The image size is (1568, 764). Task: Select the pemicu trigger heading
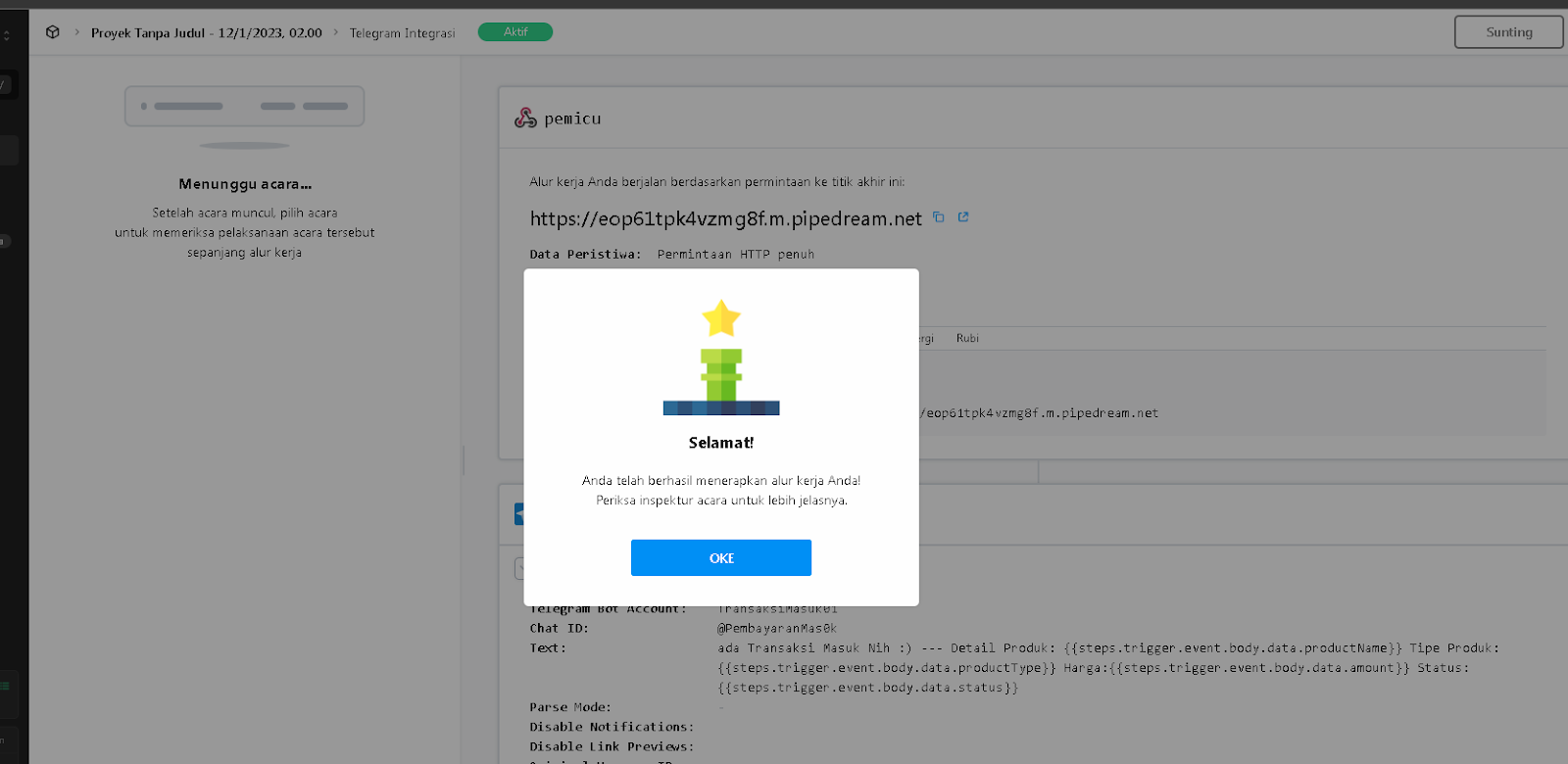pos(572,119)
